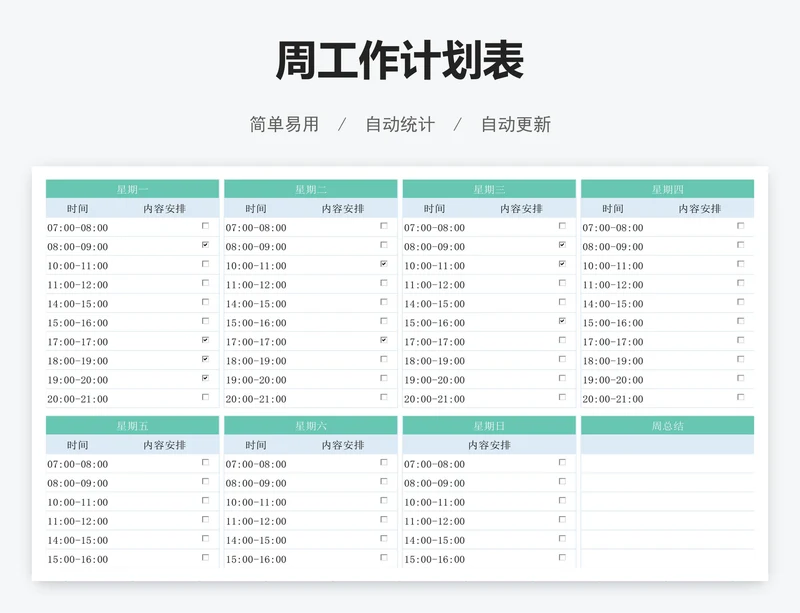Viewport: 800px width, 613px height.
Task: Select Wednesday 07:00-08:00 time cell
Action: point(435,228)
